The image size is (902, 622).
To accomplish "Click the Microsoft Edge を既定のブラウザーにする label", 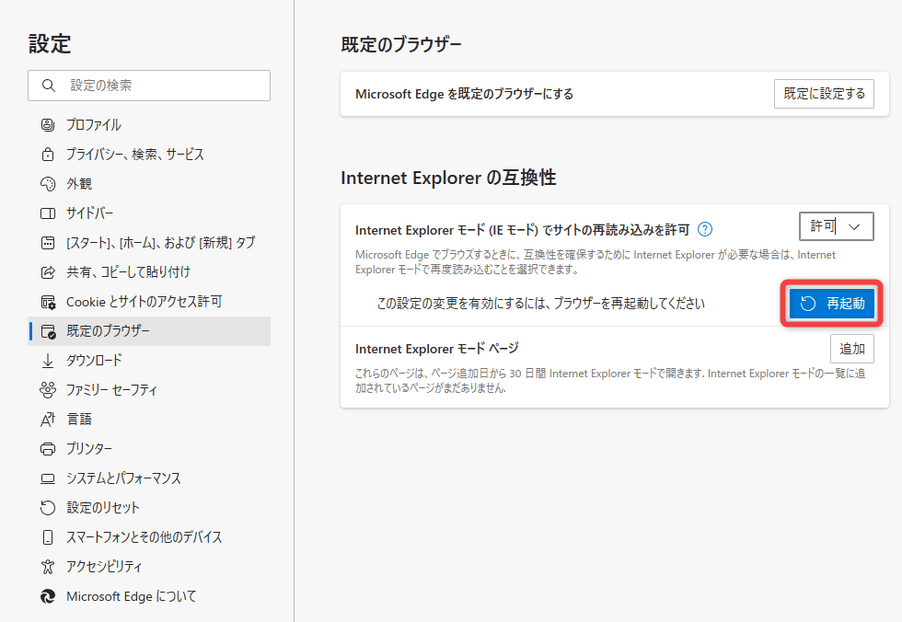I will coord(464,94).
